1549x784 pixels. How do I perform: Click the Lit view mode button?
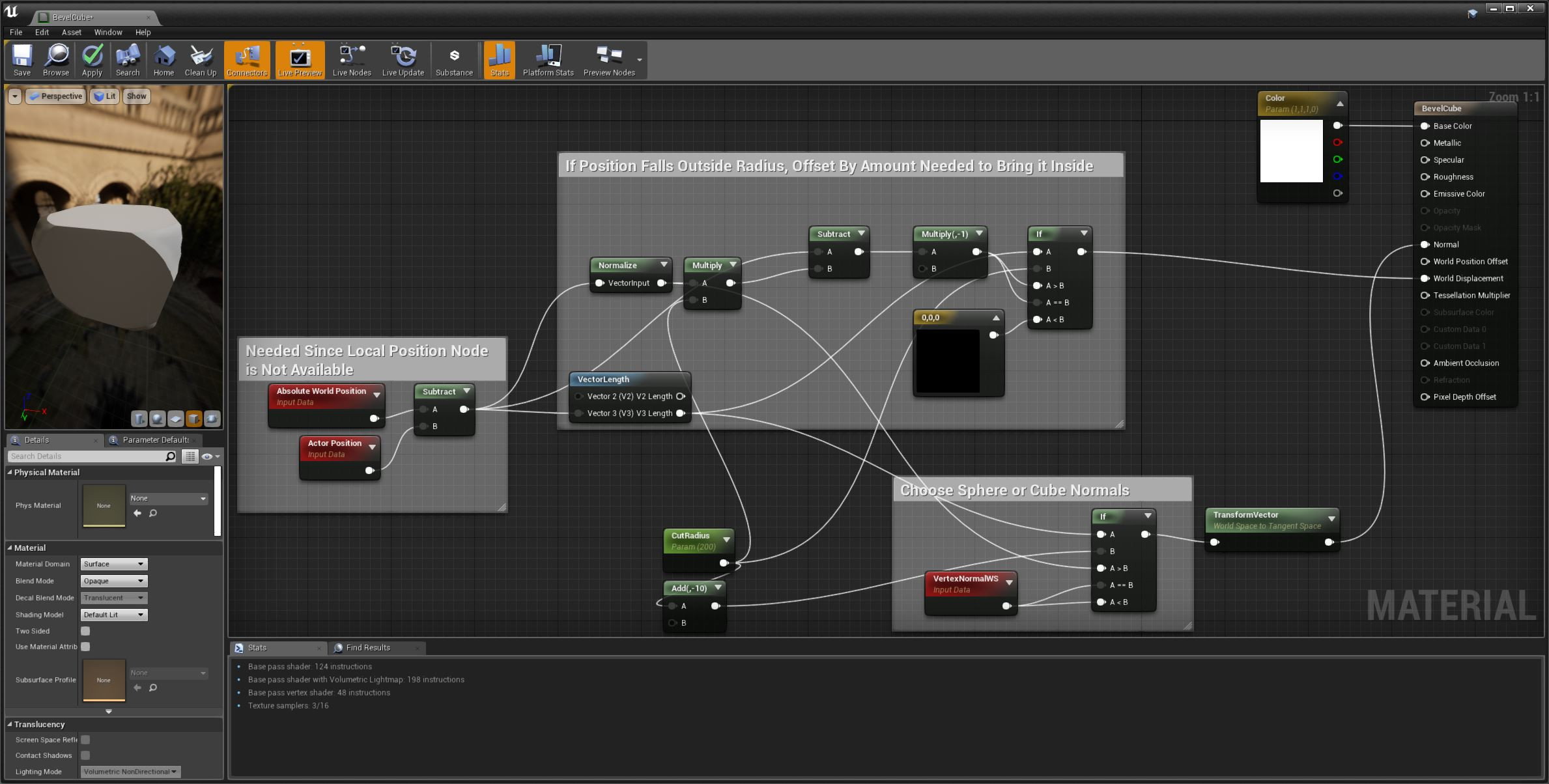pos(105,96)
